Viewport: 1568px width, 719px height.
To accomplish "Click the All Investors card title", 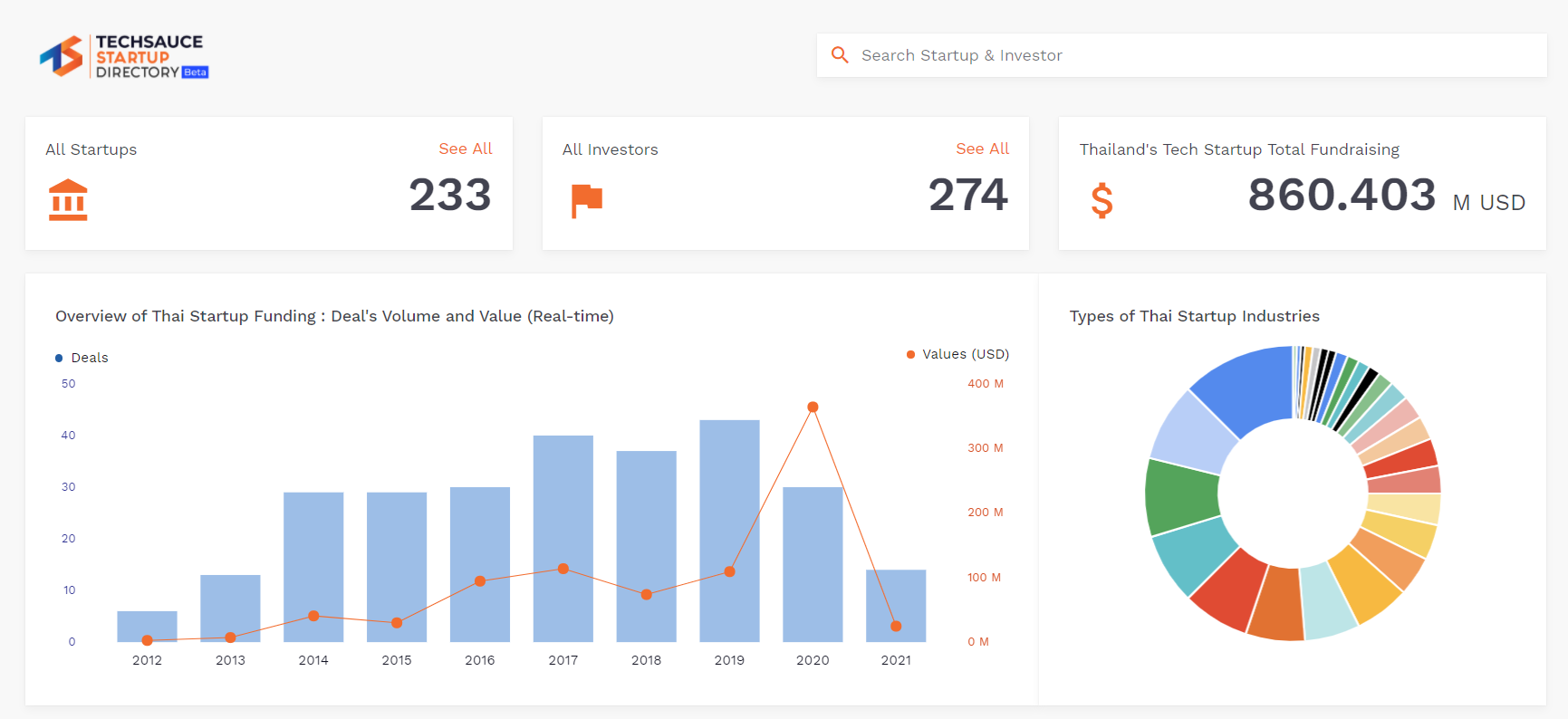I will 611,149.
